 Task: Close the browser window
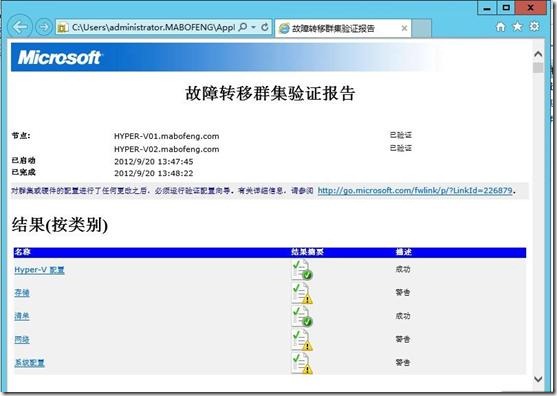click(x=531, y=8)
